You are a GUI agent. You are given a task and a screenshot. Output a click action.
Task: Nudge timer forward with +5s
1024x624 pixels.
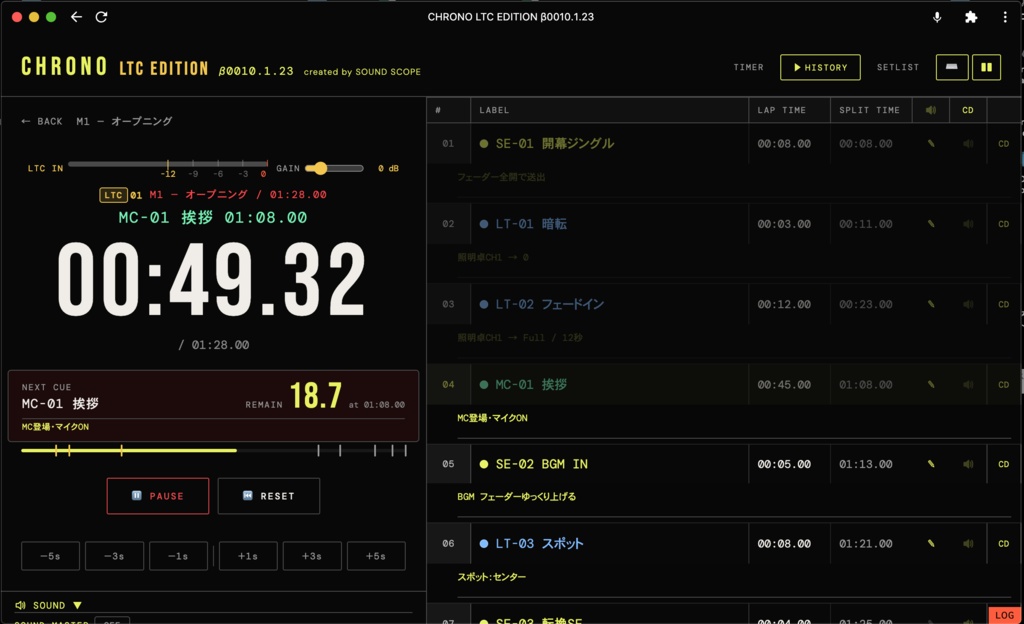click(376, 556)
